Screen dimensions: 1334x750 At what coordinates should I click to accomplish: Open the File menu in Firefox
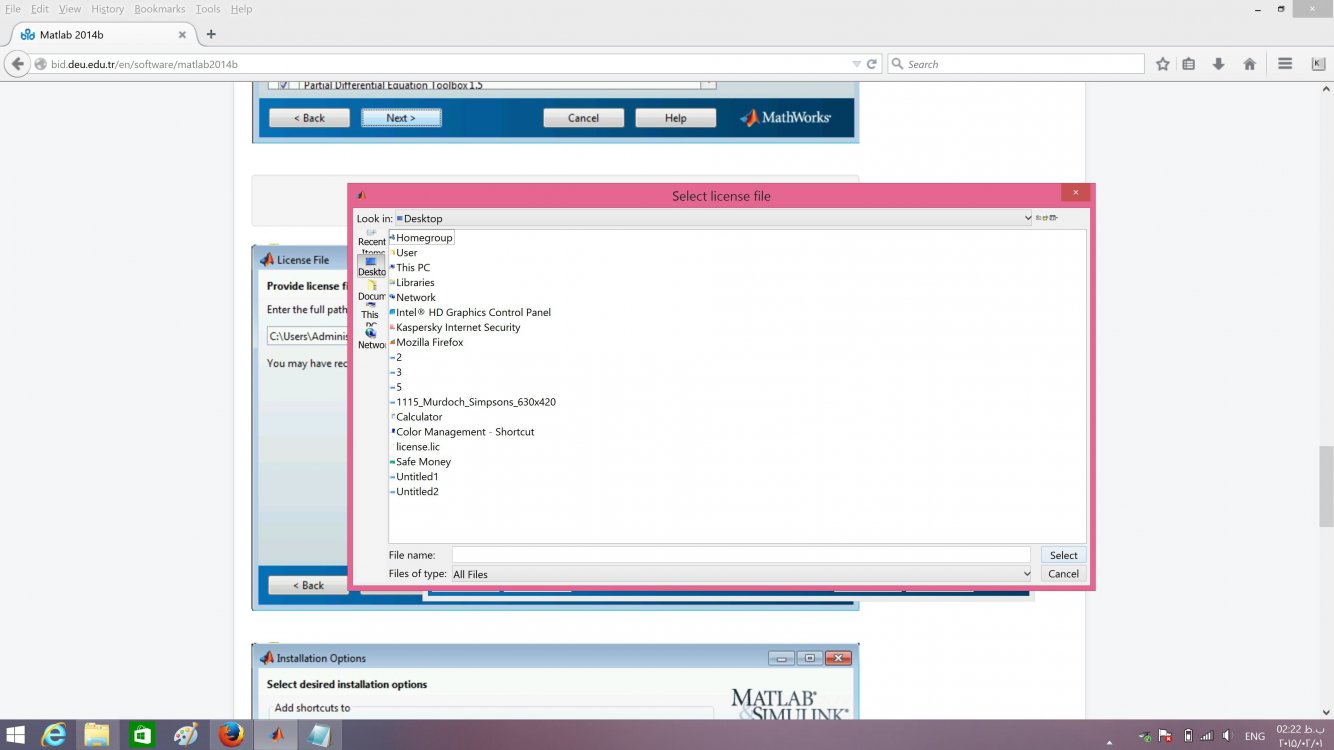click(13, 9)
